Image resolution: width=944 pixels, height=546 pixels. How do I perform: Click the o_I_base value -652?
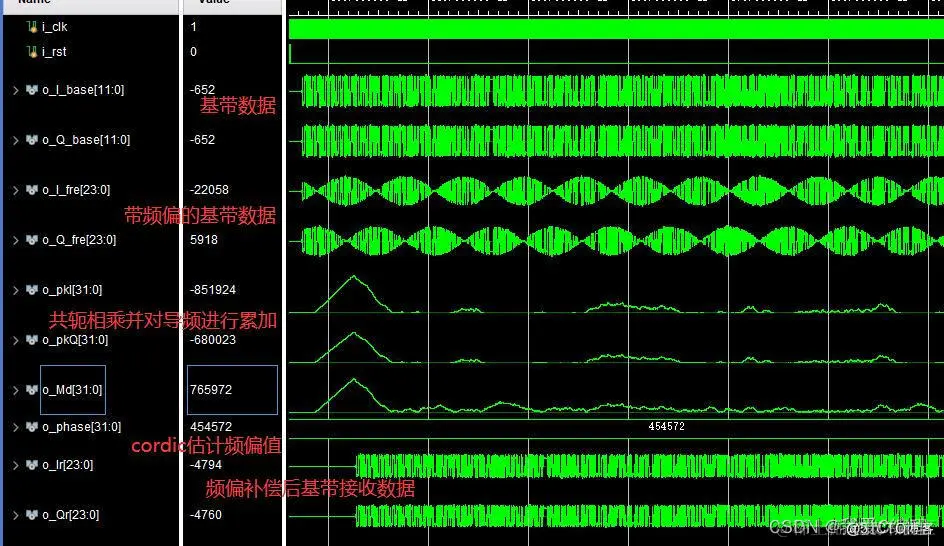click(202, 90)
